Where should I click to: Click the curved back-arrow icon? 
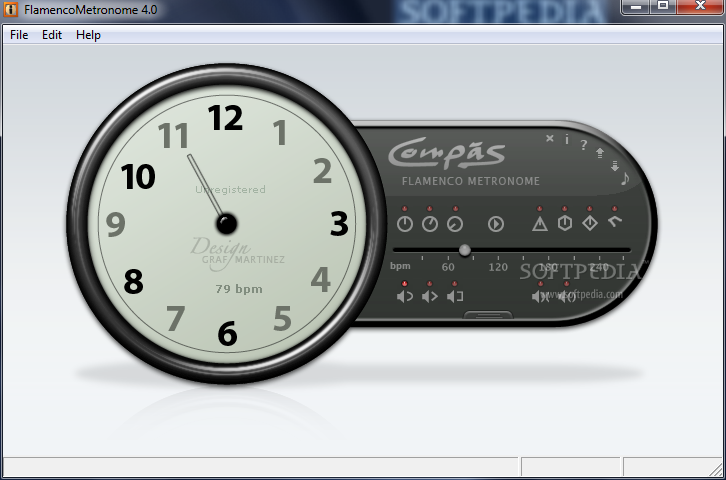point(614,222)
